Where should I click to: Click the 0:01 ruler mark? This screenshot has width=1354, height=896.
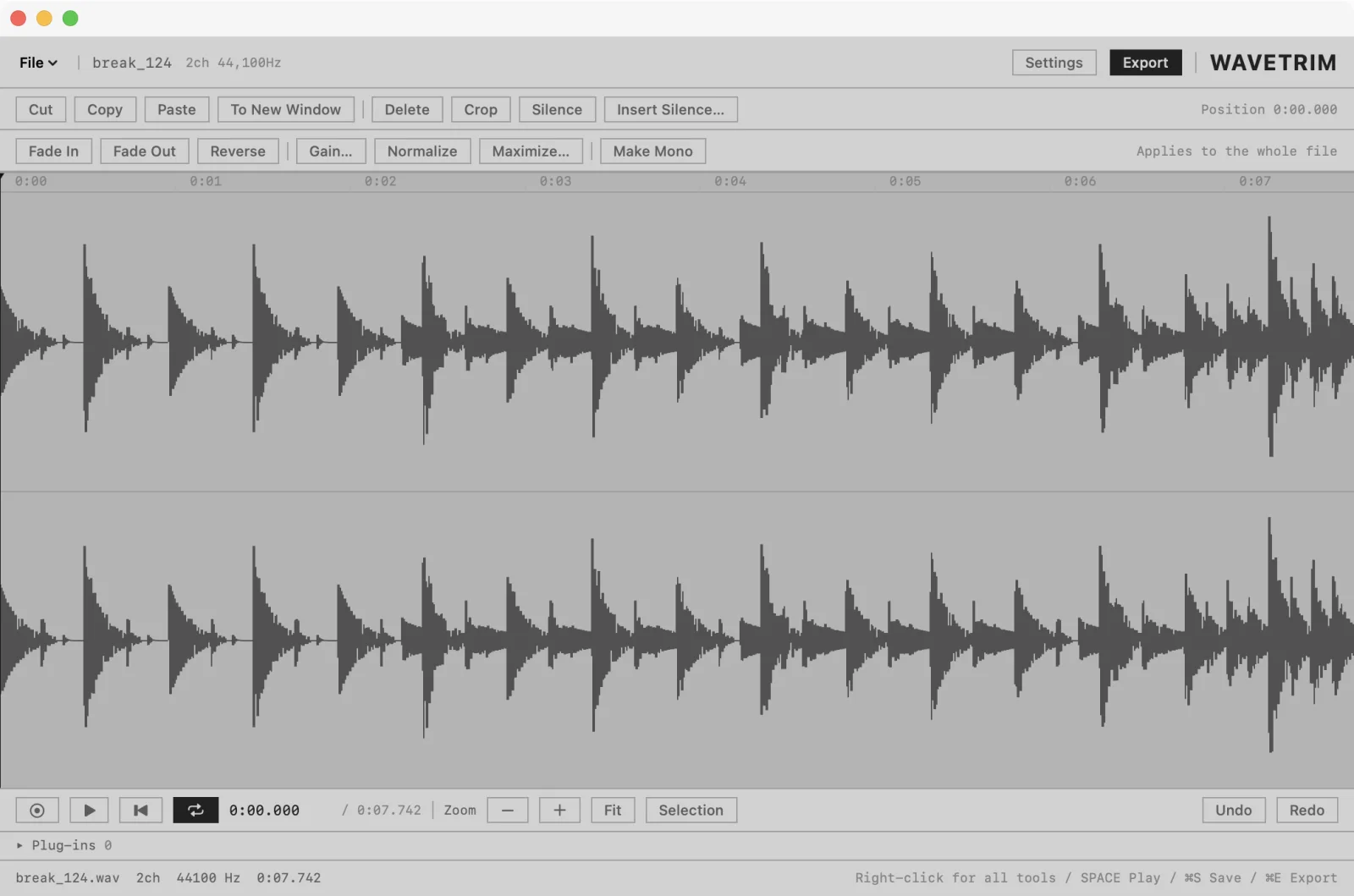(x=206, y=181)
